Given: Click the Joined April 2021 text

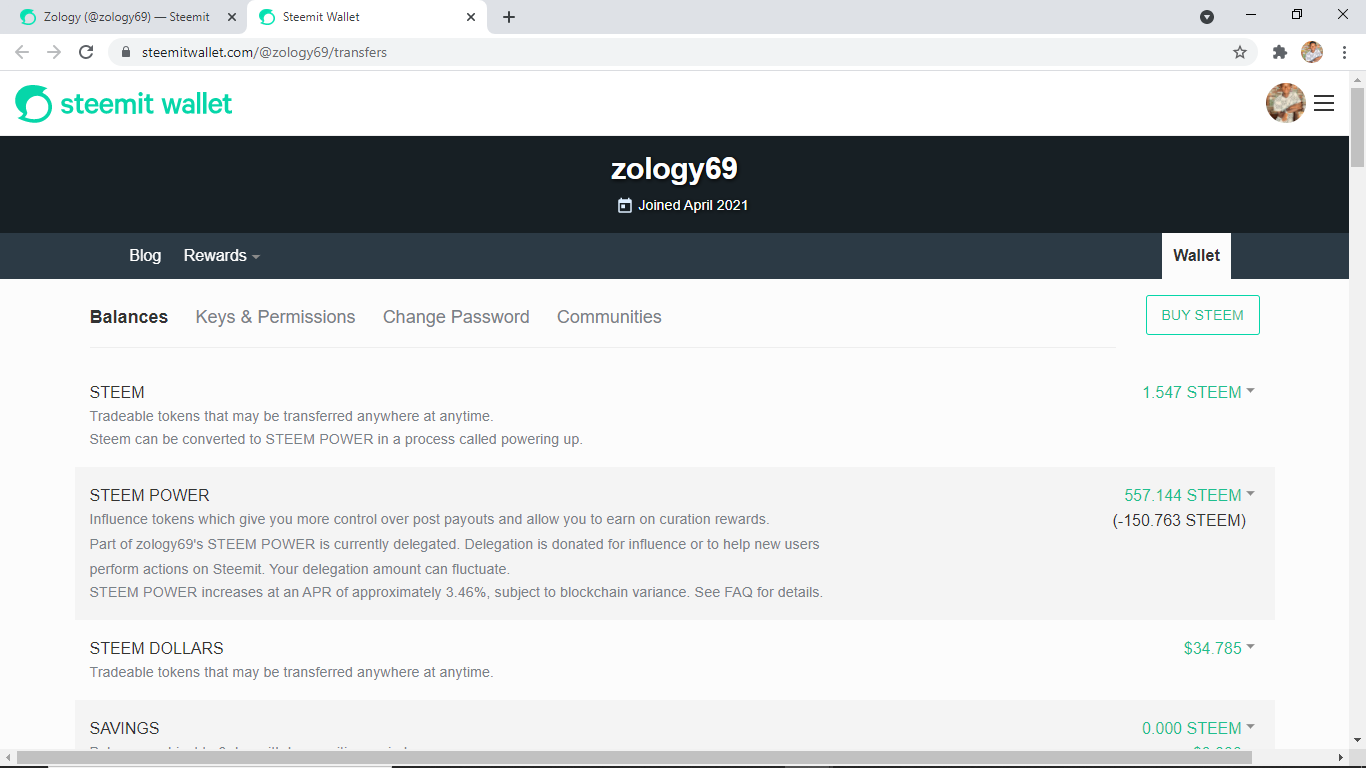Looking at the screenshot, I should tap(693, 205).
